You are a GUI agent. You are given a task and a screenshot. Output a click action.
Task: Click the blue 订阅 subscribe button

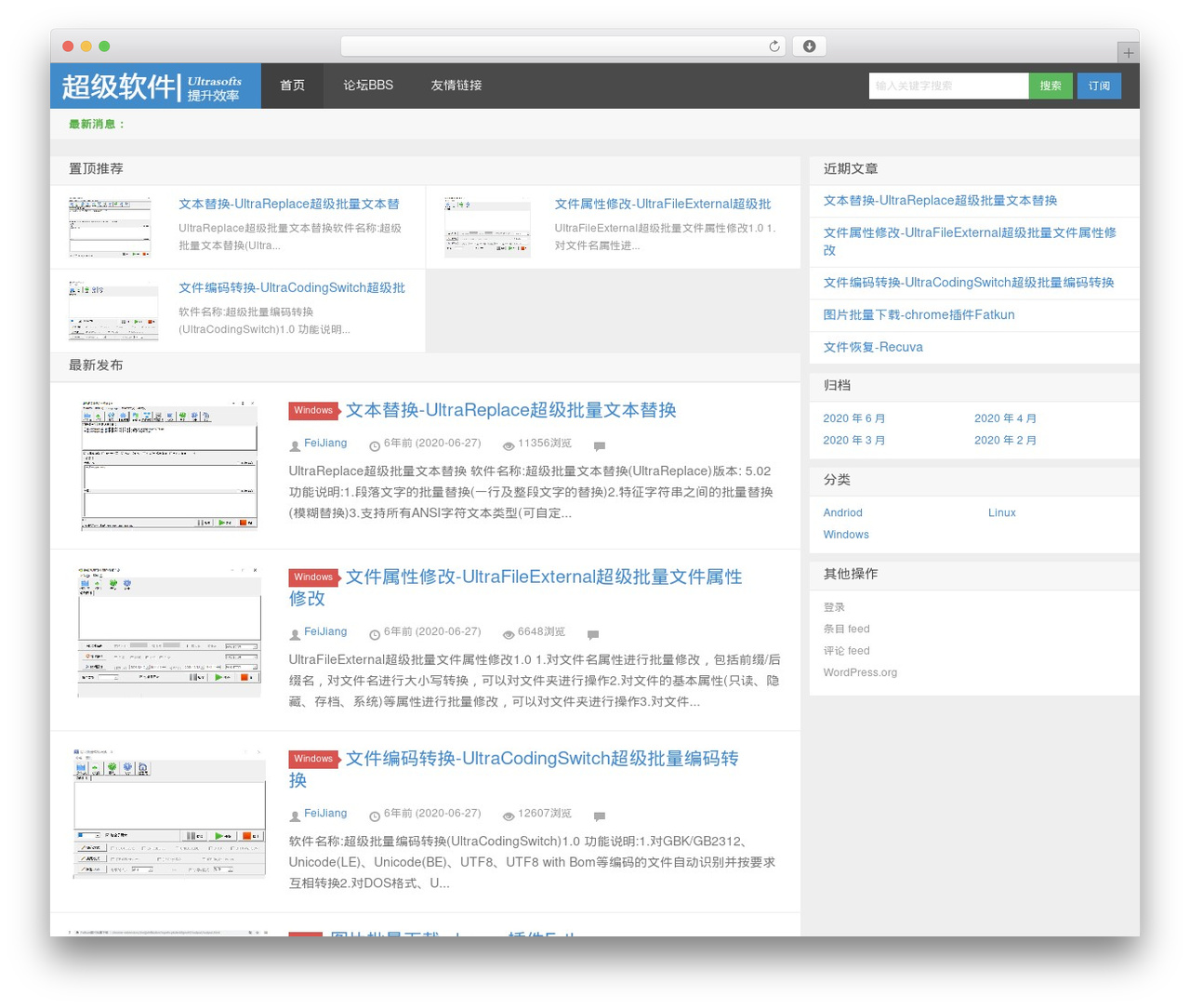1099,86
